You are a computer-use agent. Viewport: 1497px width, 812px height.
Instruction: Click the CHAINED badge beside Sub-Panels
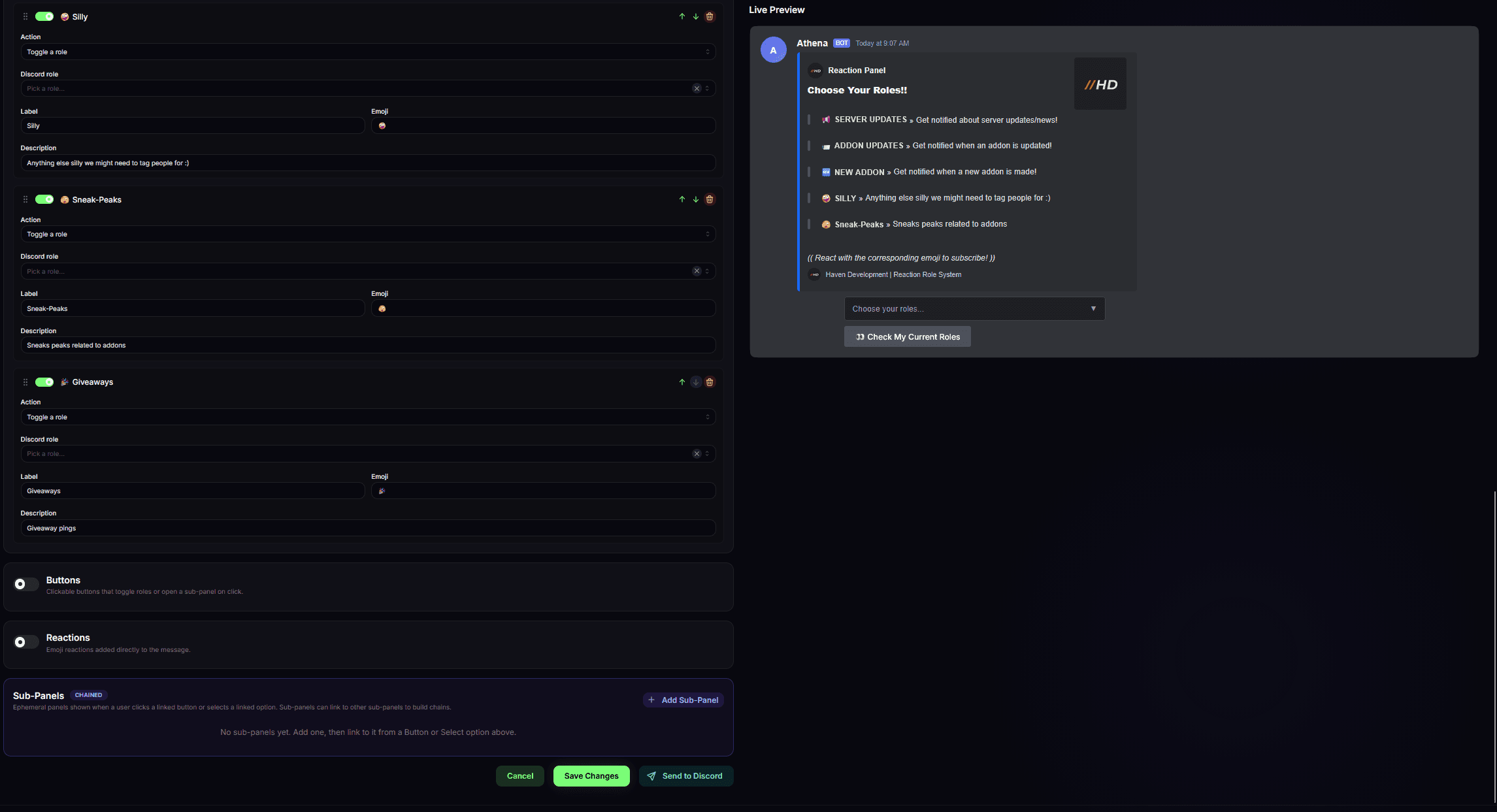pyautogui.click(x=88, y=695)
